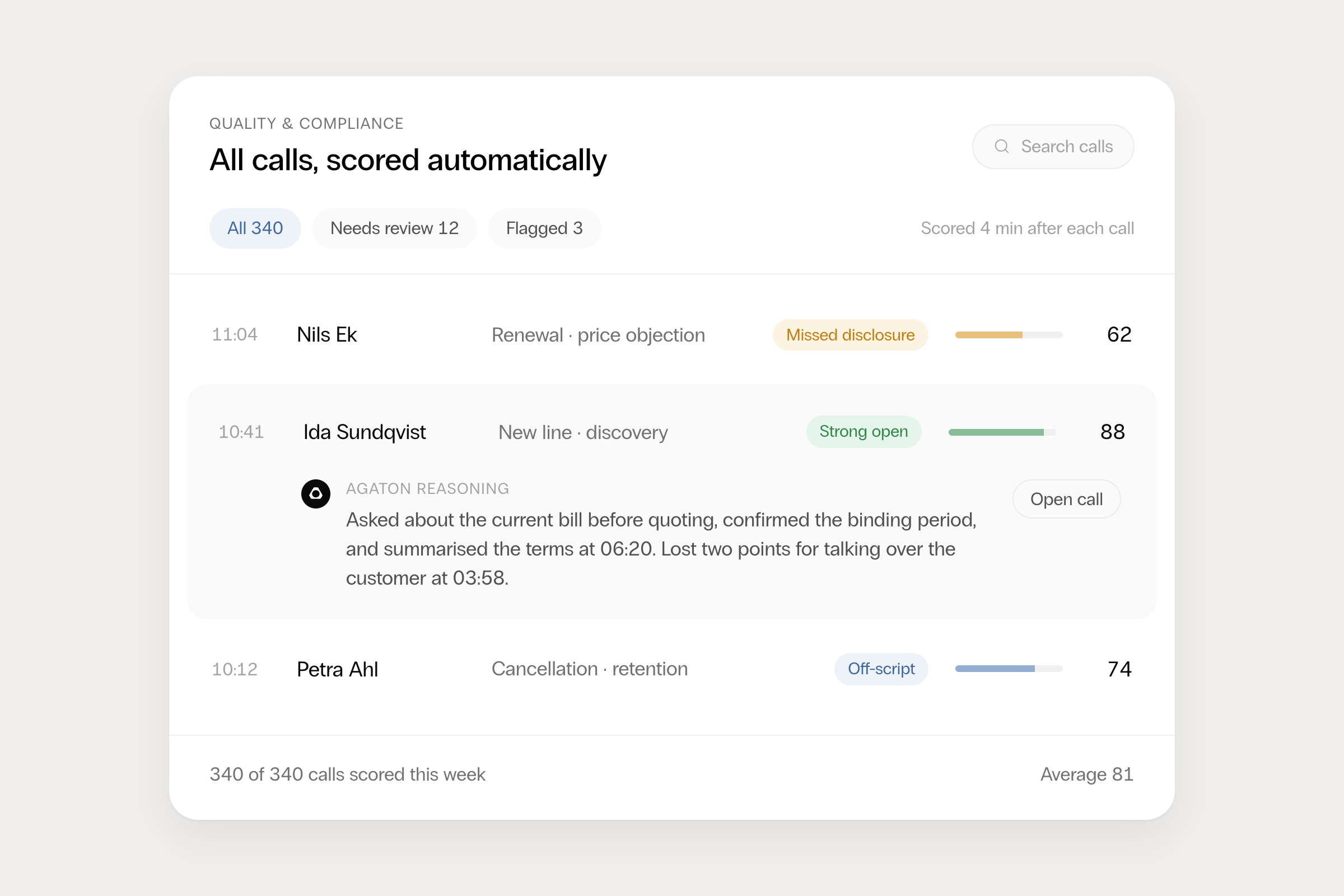Click the Strong open tag
Screen dimensions: 1344x896
point(864,431)
